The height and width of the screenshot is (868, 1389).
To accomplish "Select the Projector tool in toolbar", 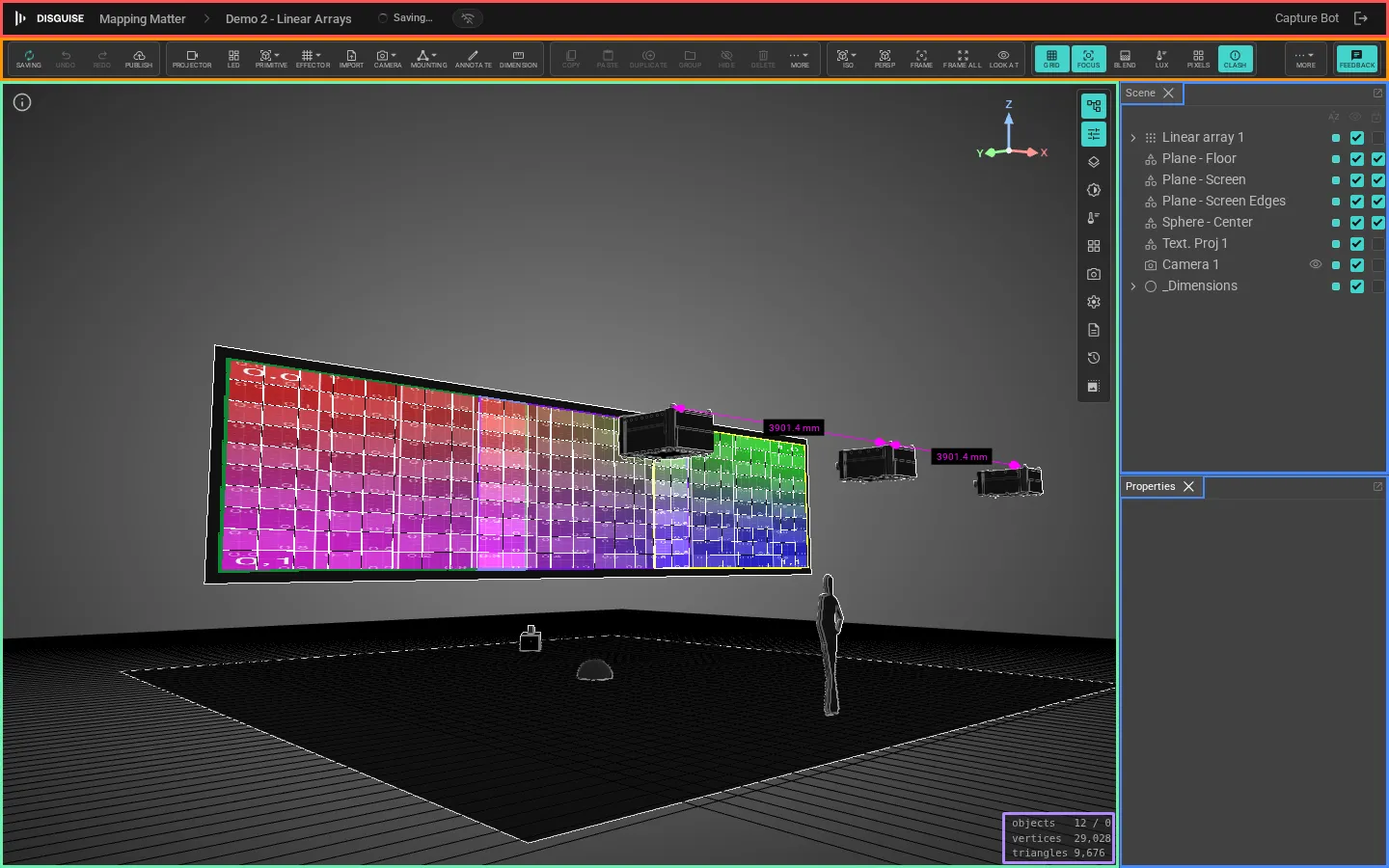I will coord(192,59).
